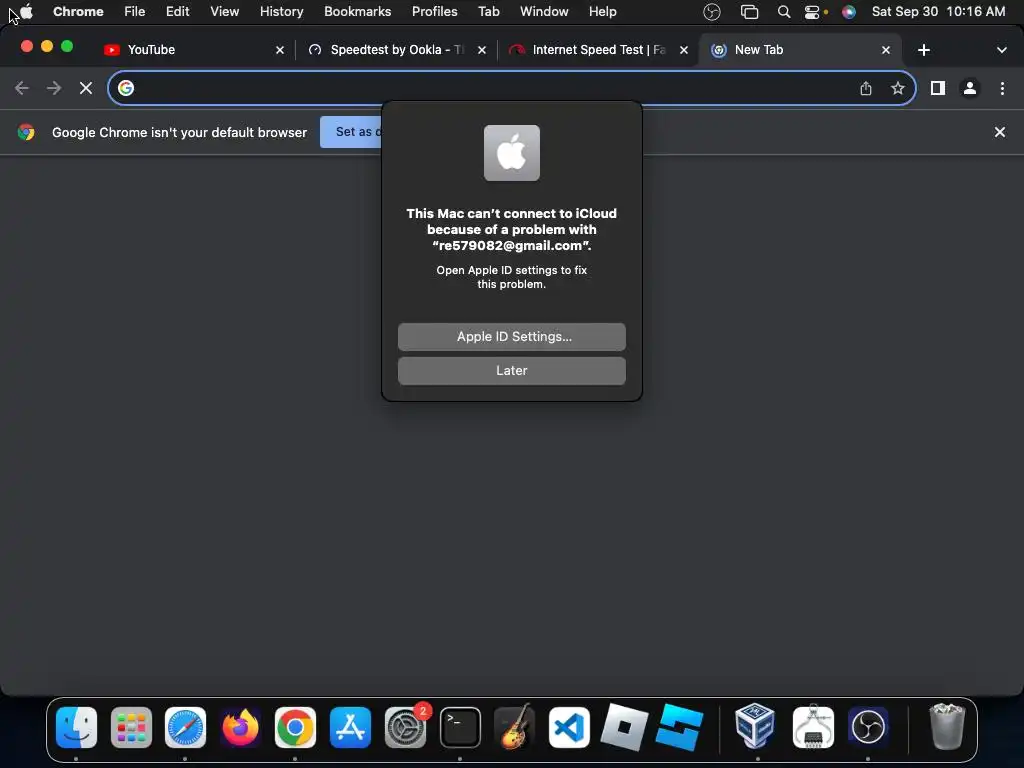The image size is (1024, 768).
Task: Click the screen mirroring menu bar icon
Action: (749, 12)
